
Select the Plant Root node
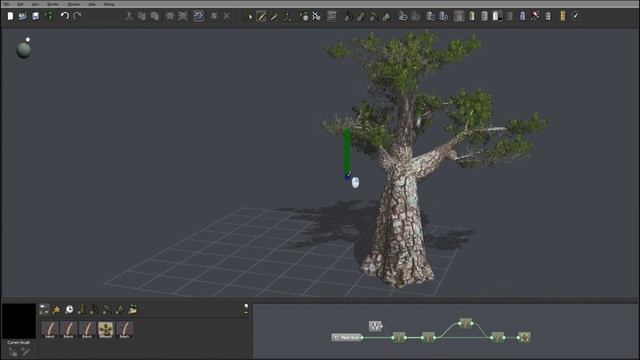(347, 338)
